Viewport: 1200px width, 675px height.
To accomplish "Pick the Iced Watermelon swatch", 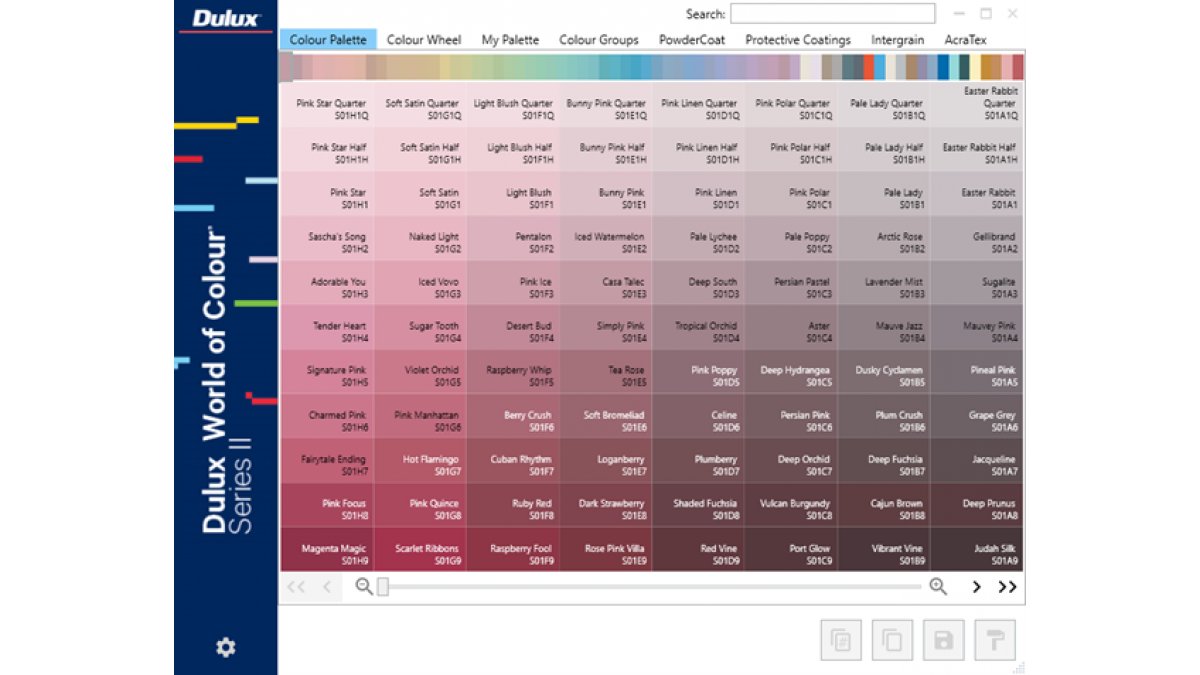I will tap(606, 238).
